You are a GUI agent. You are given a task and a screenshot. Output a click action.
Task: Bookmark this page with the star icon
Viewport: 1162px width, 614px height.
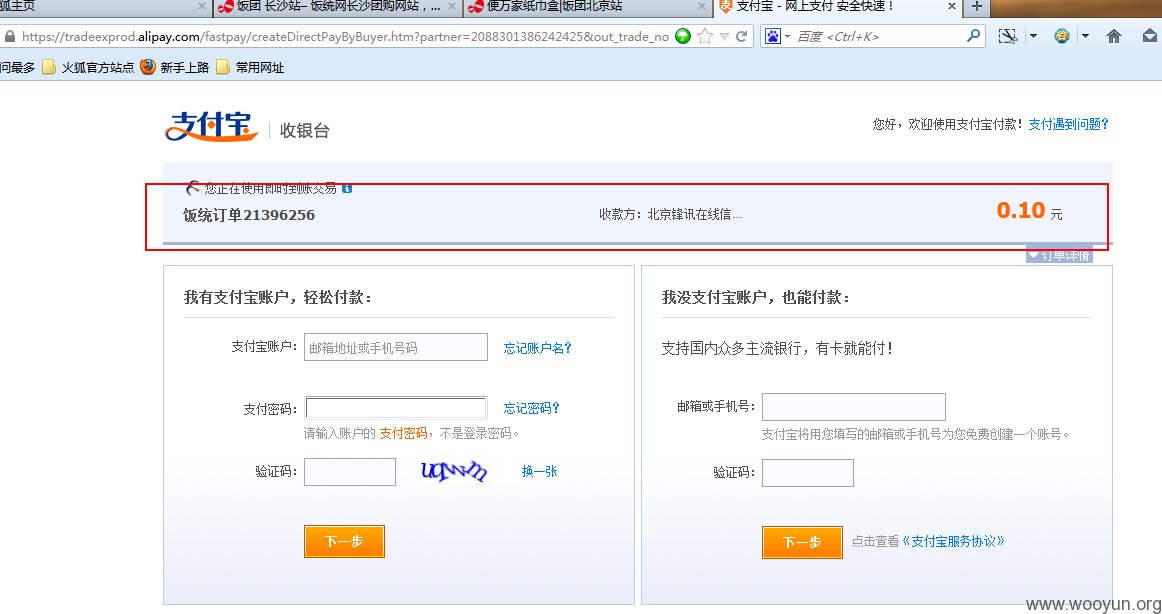coord(706,36)
